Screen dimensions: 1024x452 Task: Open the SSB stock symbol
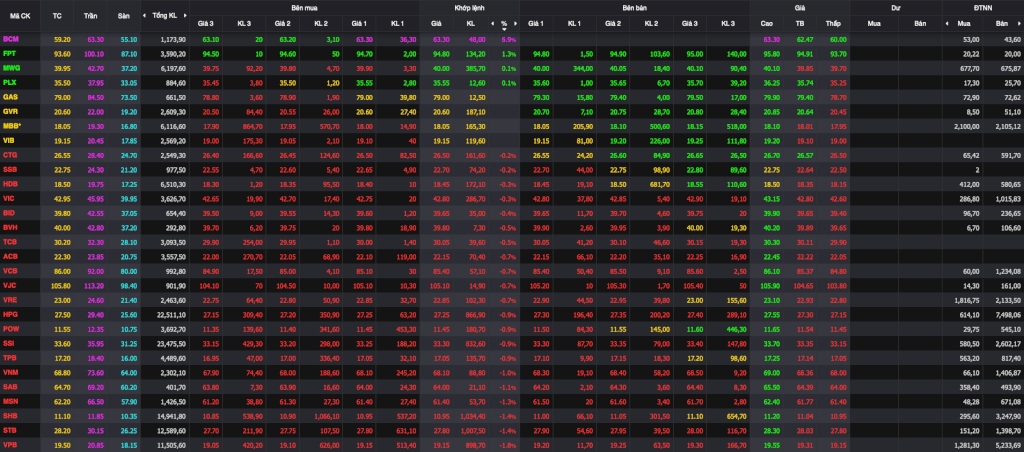[10, 169]
